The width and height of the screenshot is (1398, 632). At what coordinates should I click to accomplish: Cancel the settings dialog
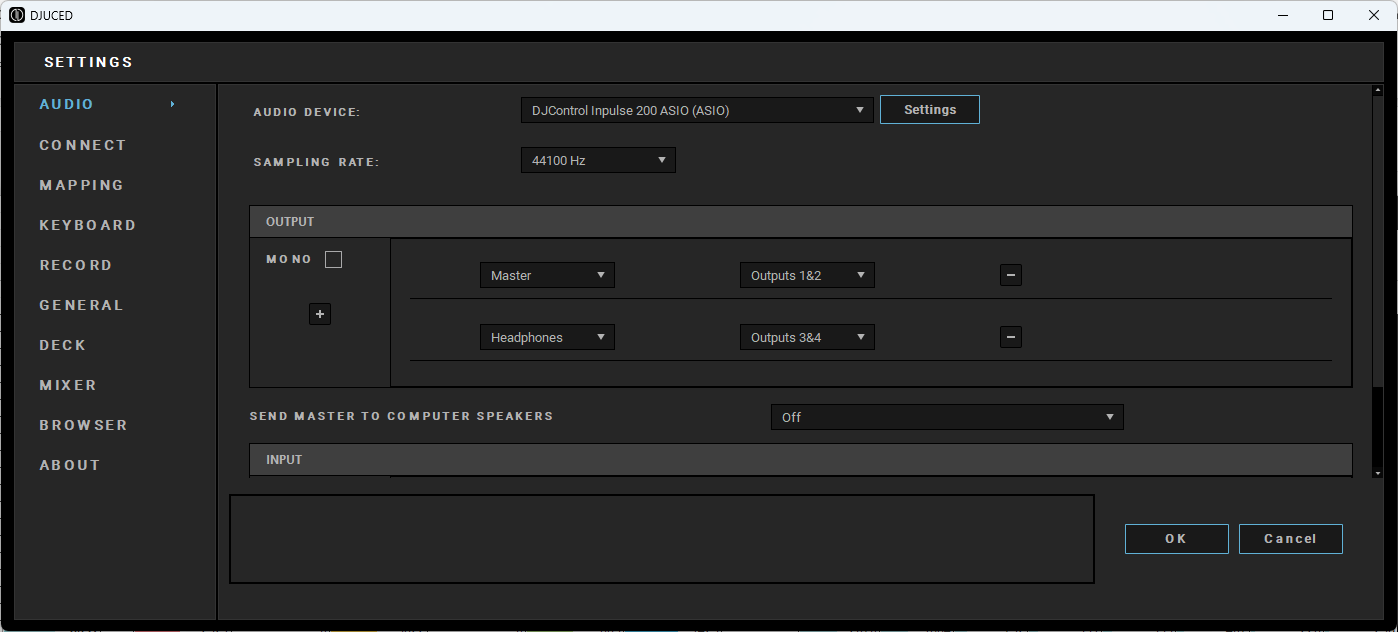[1291, 539]
